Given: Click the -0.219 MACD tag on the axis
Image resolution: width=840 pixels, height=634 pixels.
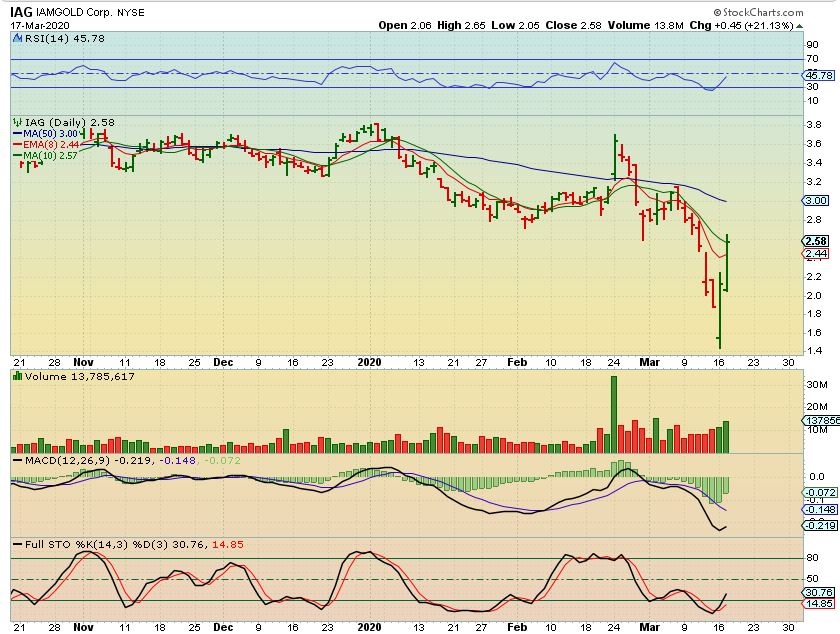Looking at the screenshot, I should point(820,526).
